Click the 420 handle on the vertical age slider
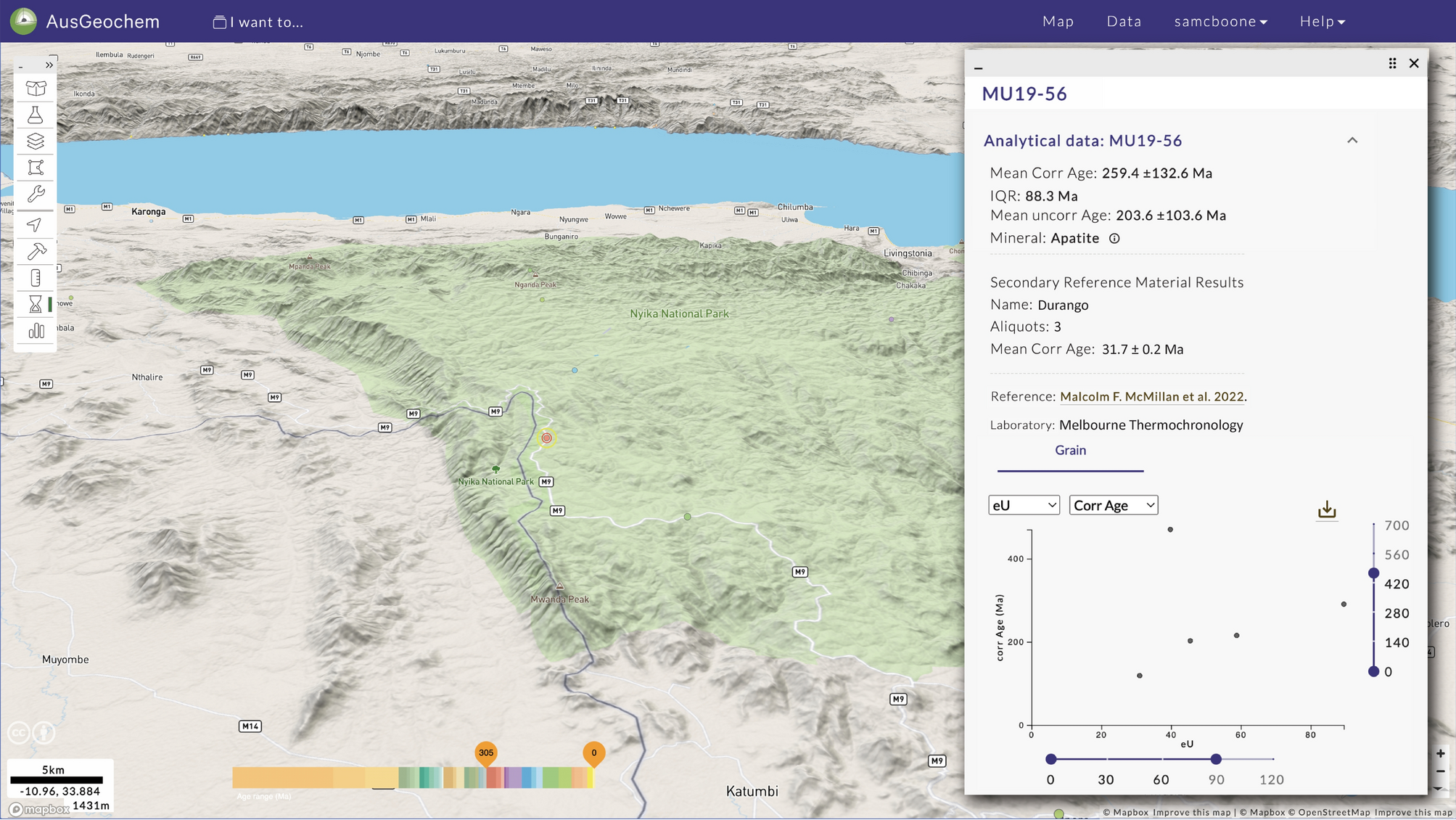Image resolution: width=1456 pixels, height=820 pixels. click(x=1373, y=573)
